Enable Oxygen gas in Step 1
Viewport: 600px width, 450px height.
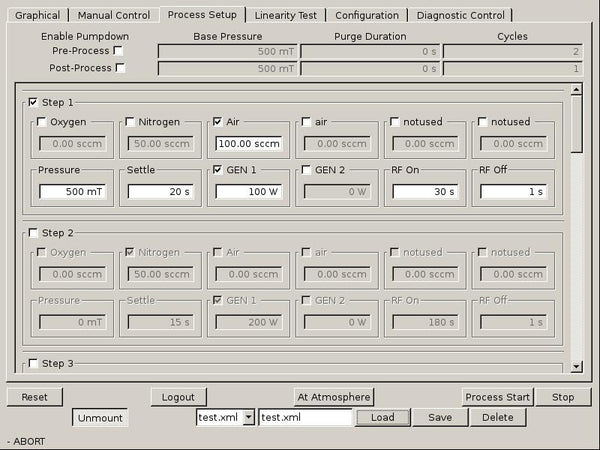(41, 122)
